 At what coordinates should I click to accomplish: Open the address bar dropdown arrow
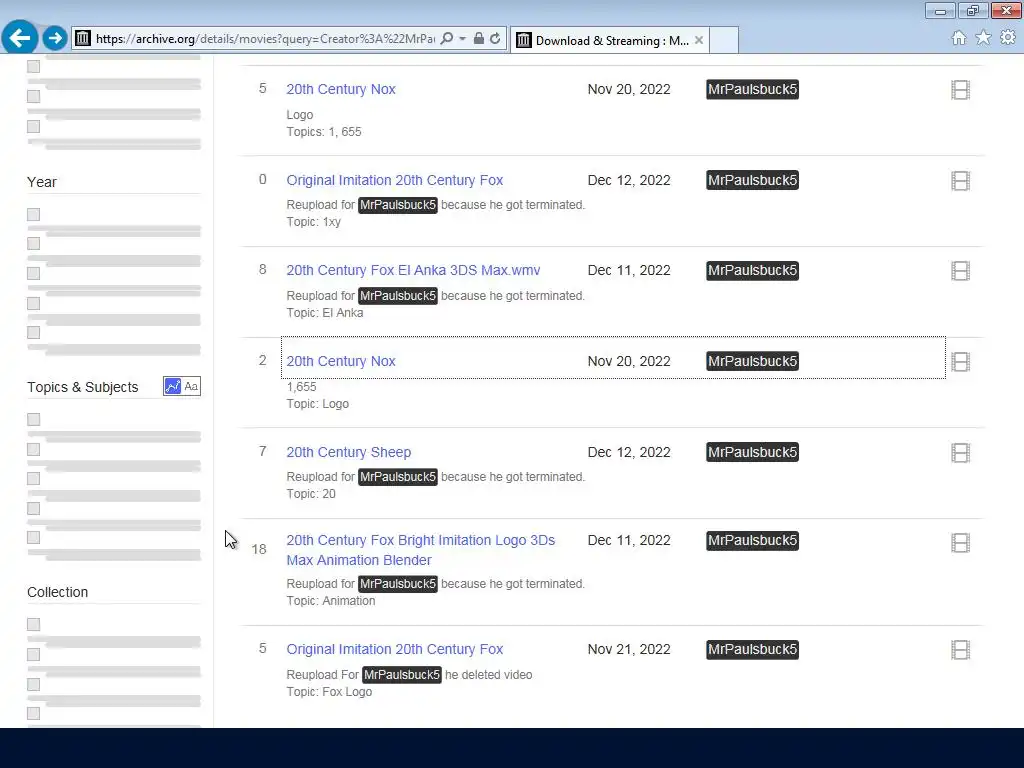462,39
